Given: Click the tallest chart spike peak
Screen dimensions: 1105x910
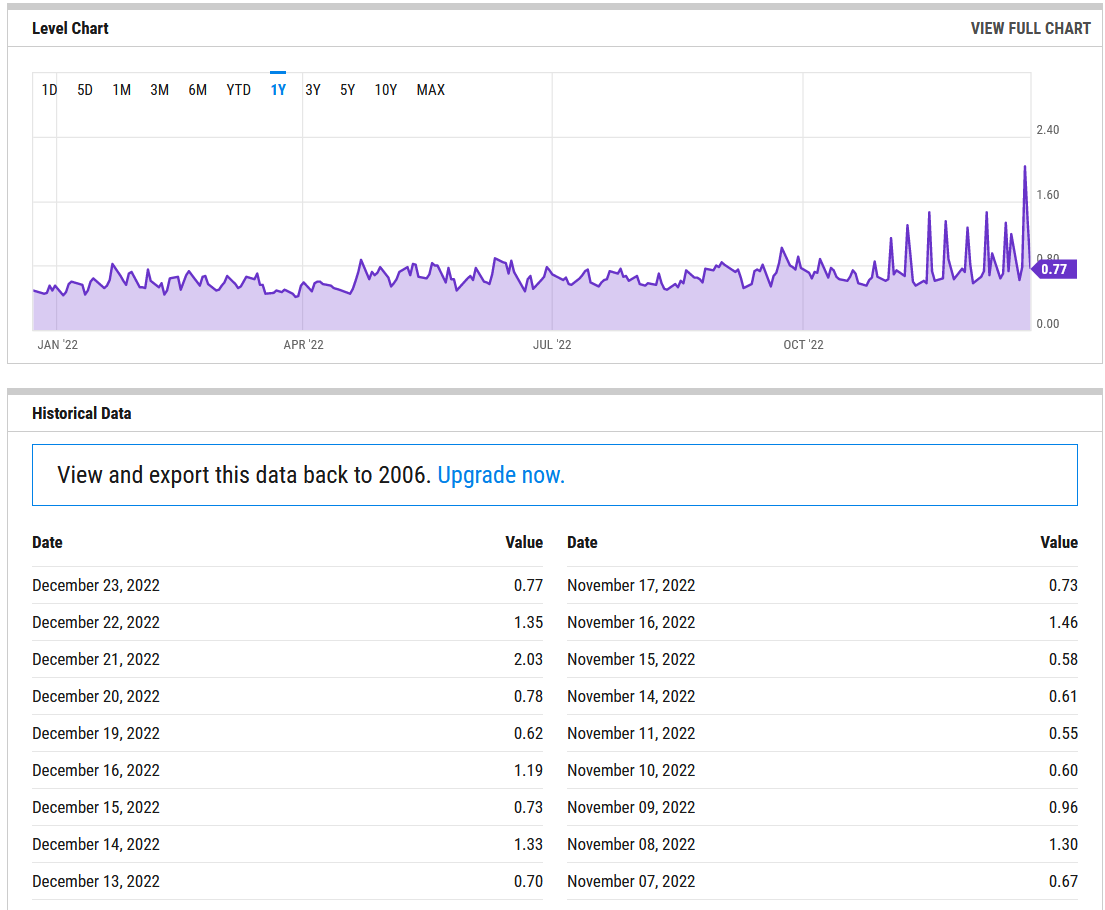Looking at the screenshot, I should pyautogui.click(x=1025, y=168).
